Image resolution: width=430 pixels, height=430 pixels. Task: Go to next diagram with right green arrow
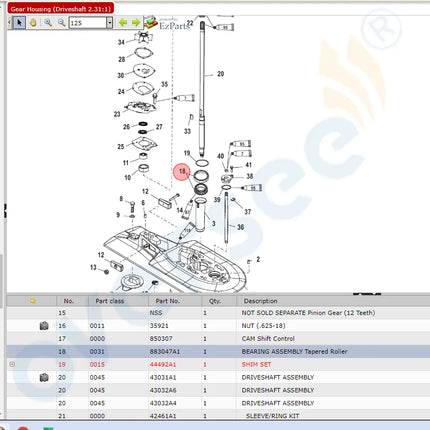(x=136, y=23)
